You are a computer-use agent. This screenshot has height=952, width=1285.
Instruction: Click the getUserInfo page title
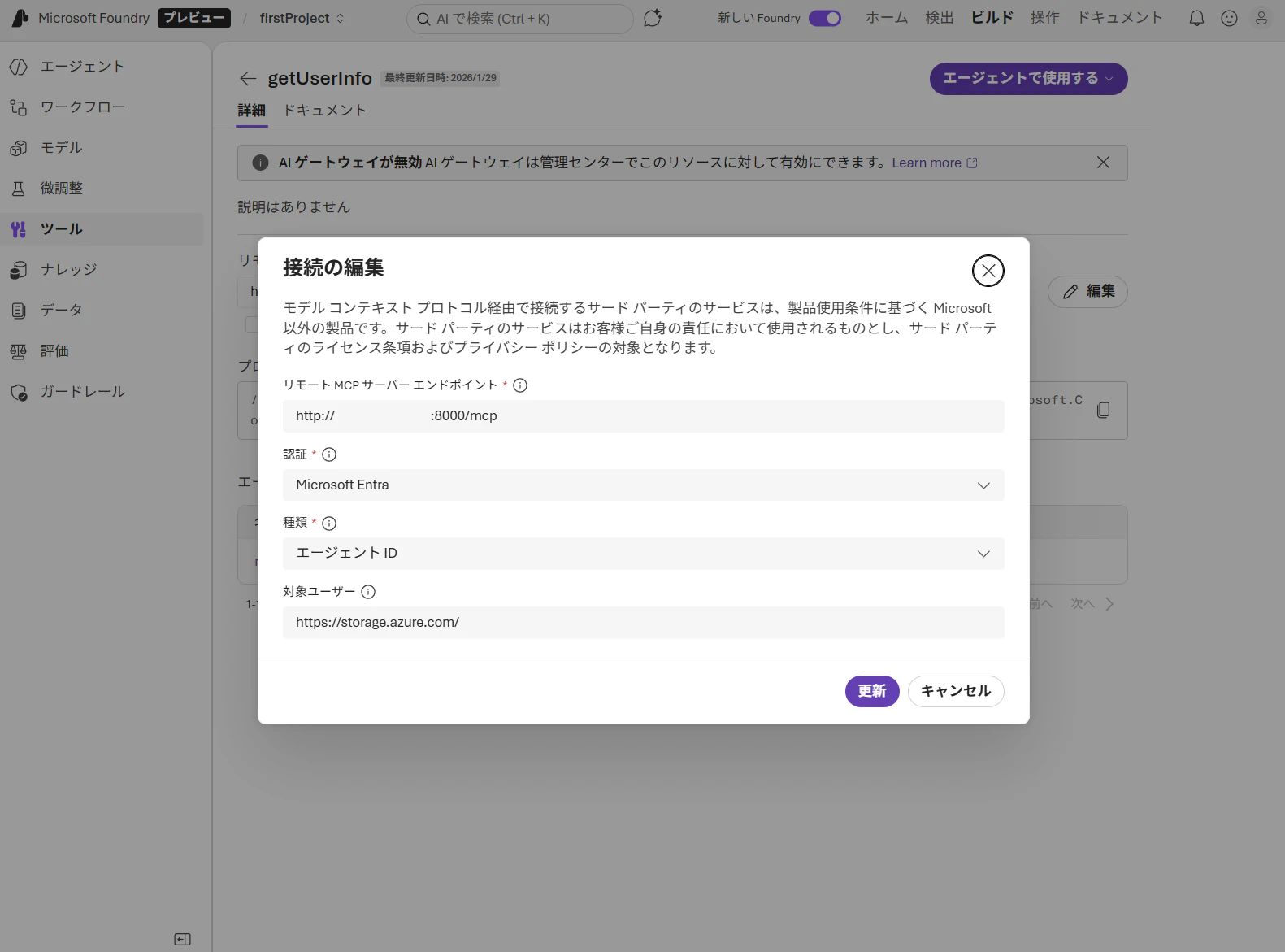point(320,78)
